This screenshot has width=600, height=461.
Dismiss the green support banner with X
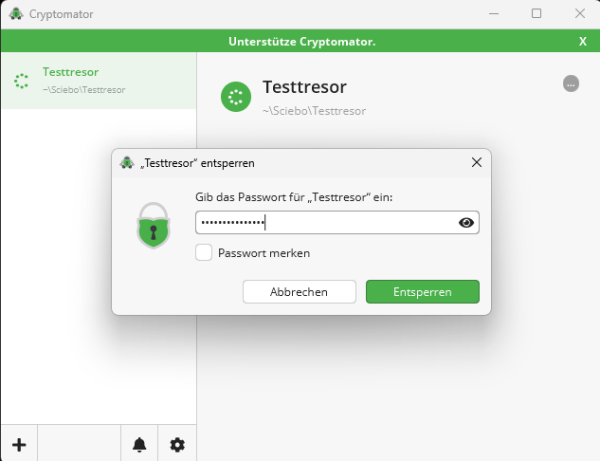pos(583,41)
